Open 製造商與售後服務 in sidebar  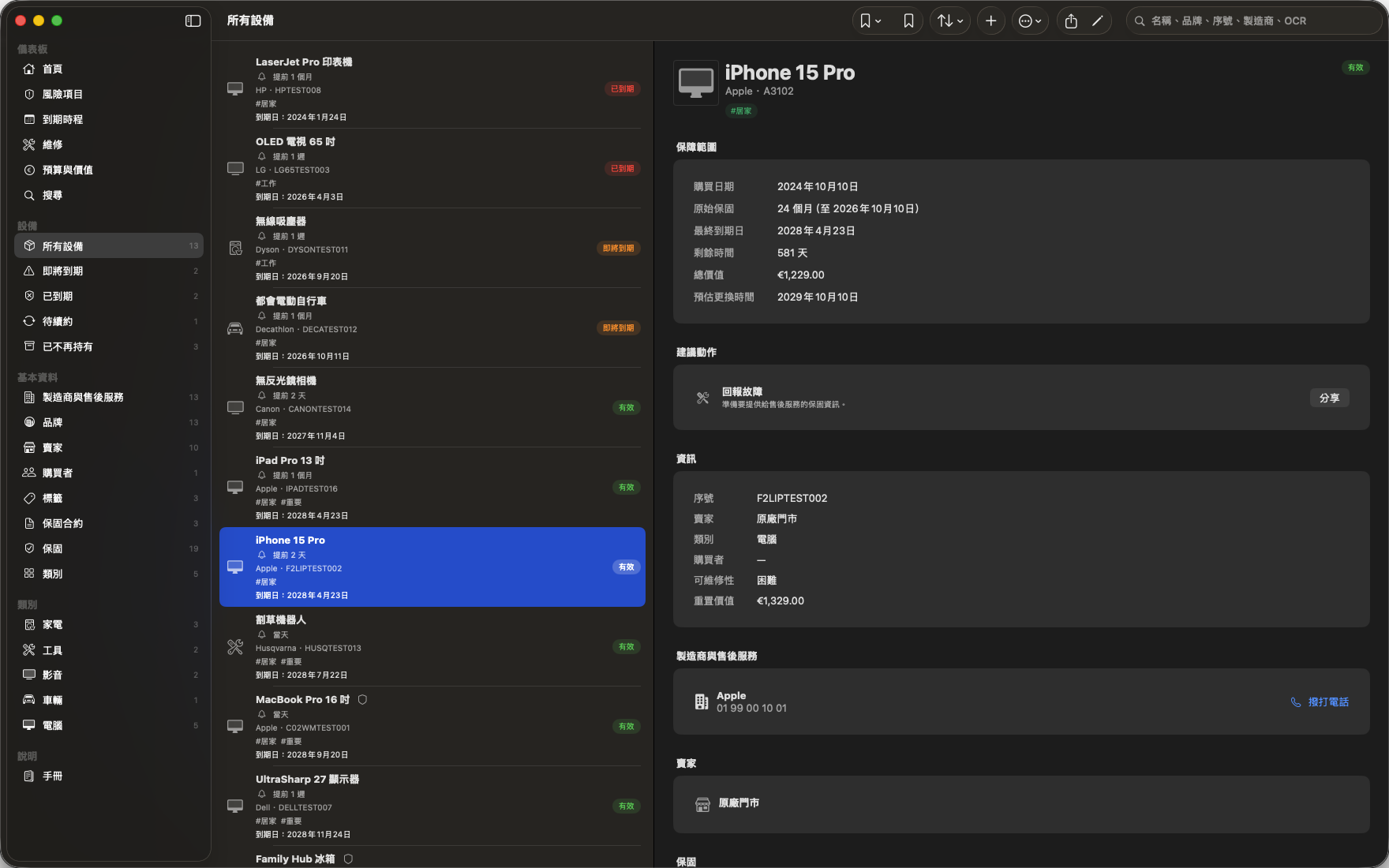tap(109, 398)
